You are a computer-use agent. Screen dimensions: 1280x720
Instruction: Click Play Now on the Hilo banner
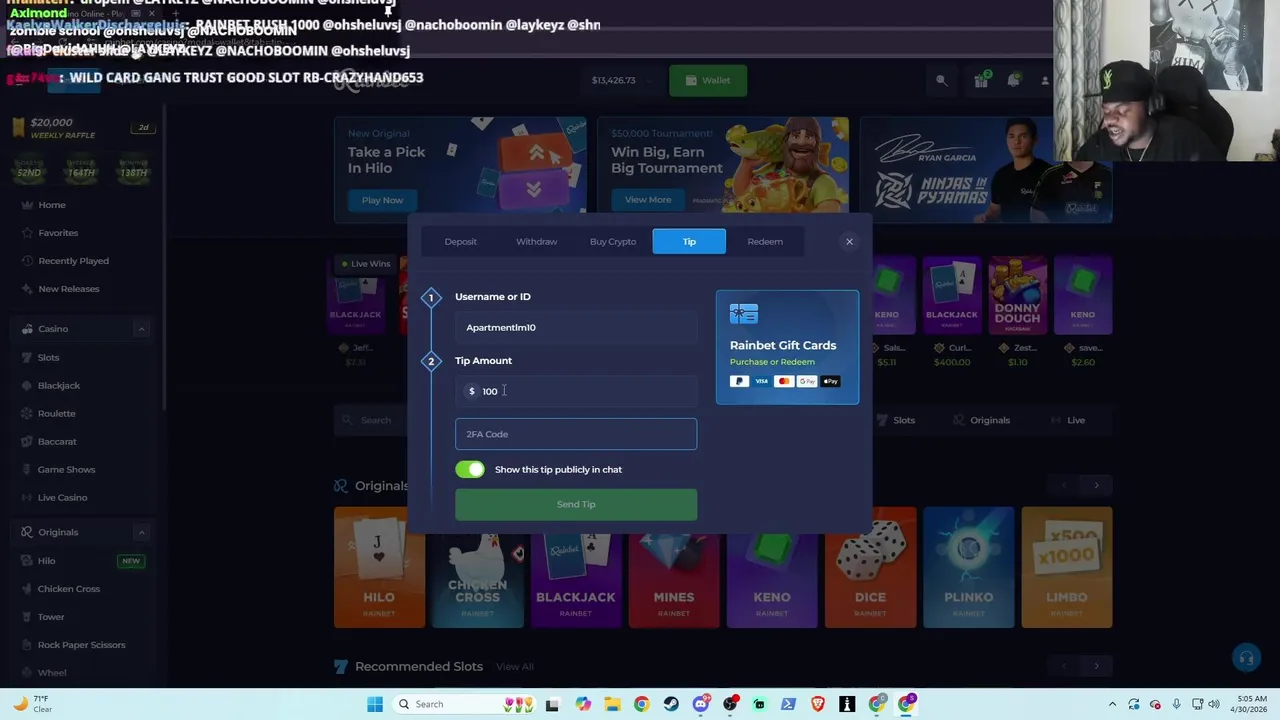coord(382,200)
